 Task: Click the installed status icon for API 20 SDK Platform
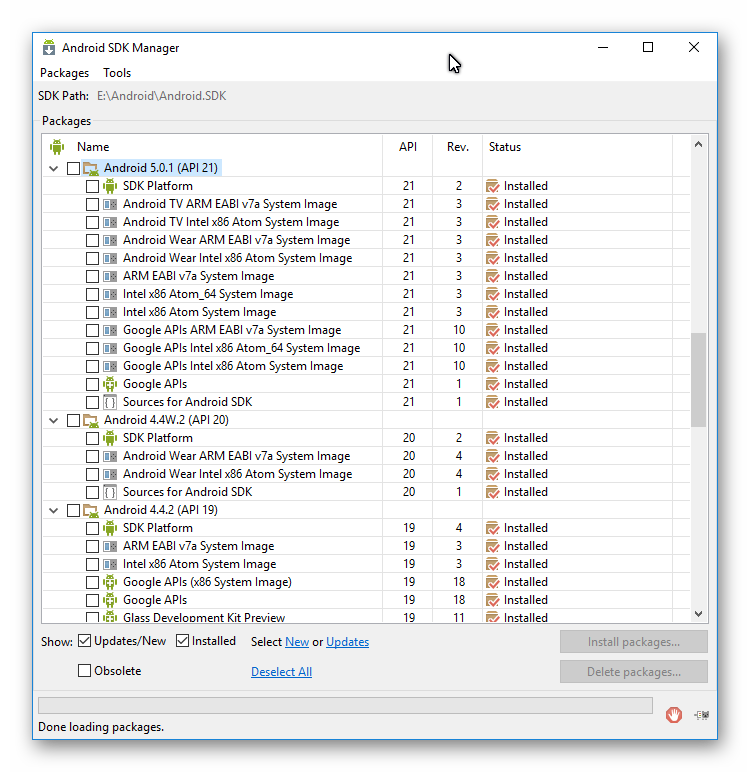pyautogui.click(x=492, y=438)
